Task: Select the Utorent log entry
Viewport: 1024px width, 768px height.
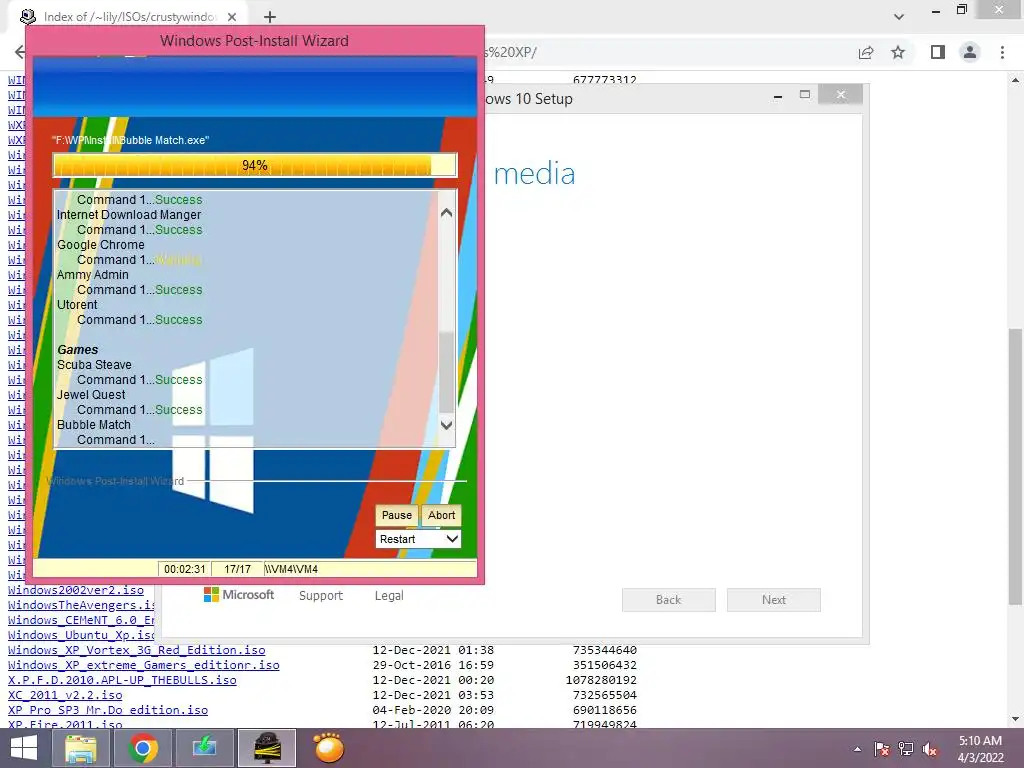Action: pos(76,305)
